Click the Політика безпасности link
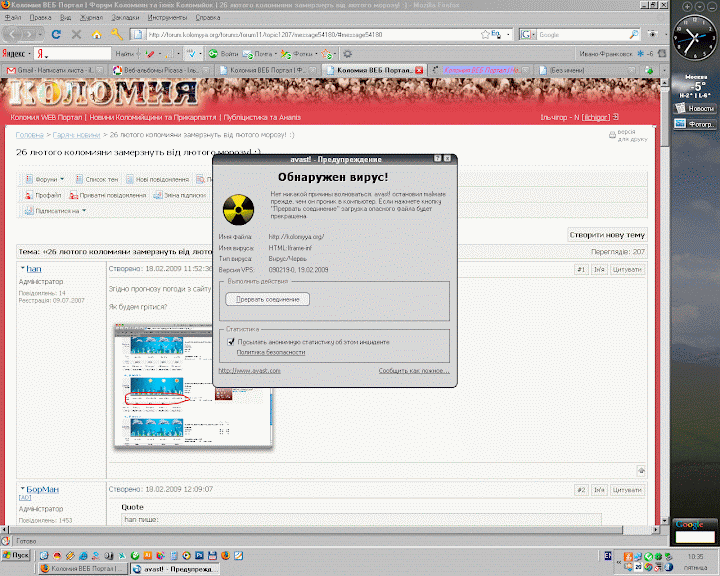 coord(271,352)
